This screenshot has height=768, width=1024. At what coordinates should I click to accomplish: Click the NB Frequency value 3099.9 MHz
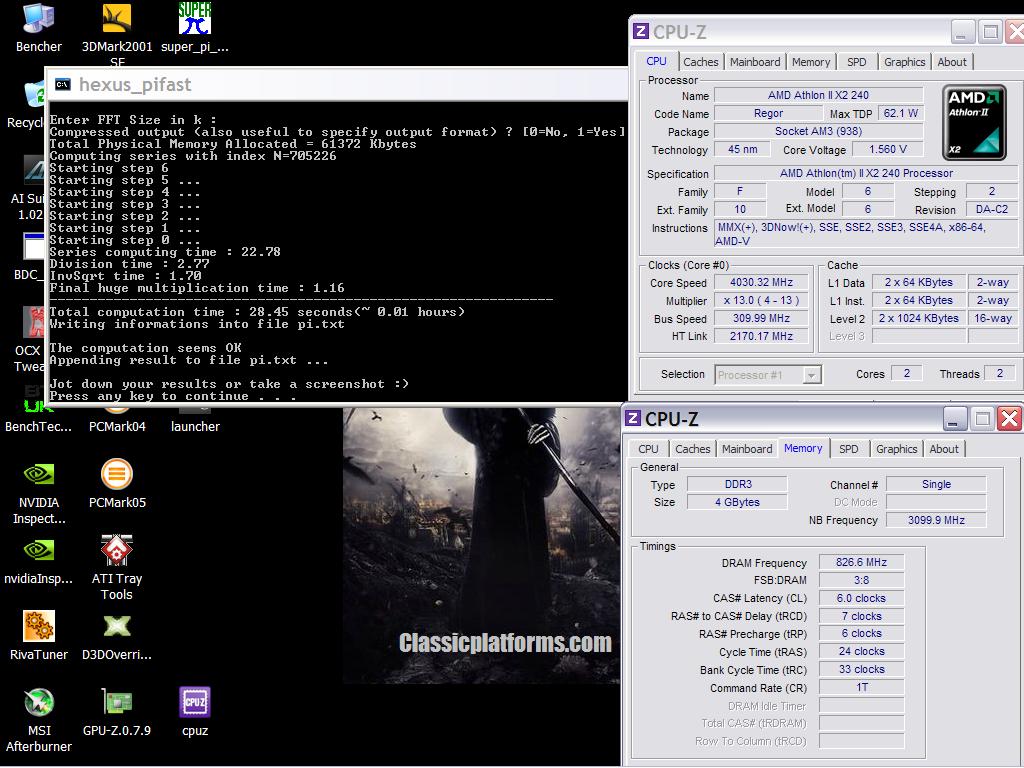pos(936,520)
